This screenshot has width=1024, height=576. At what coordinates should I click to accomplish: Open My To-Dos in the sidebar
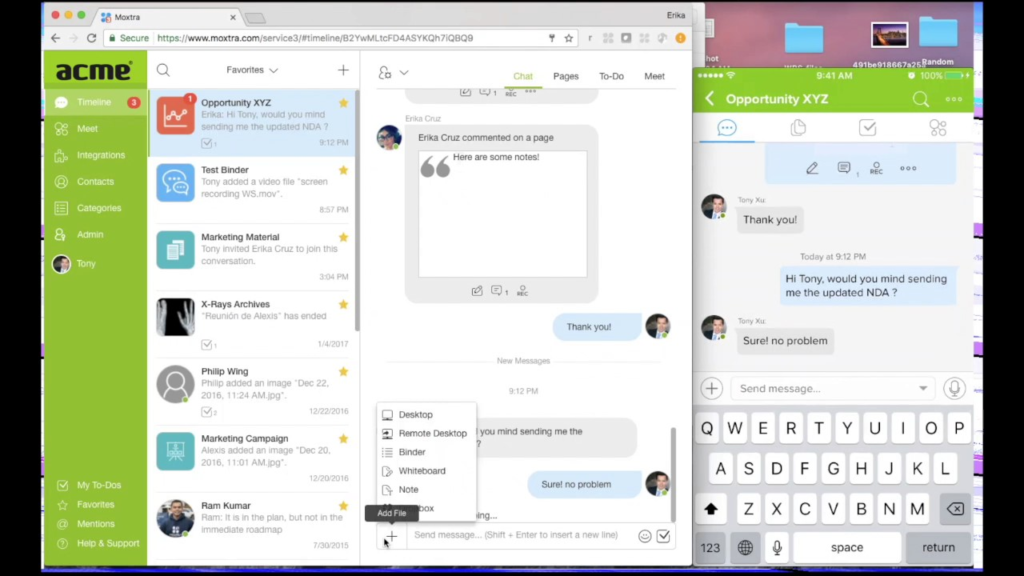99,485
